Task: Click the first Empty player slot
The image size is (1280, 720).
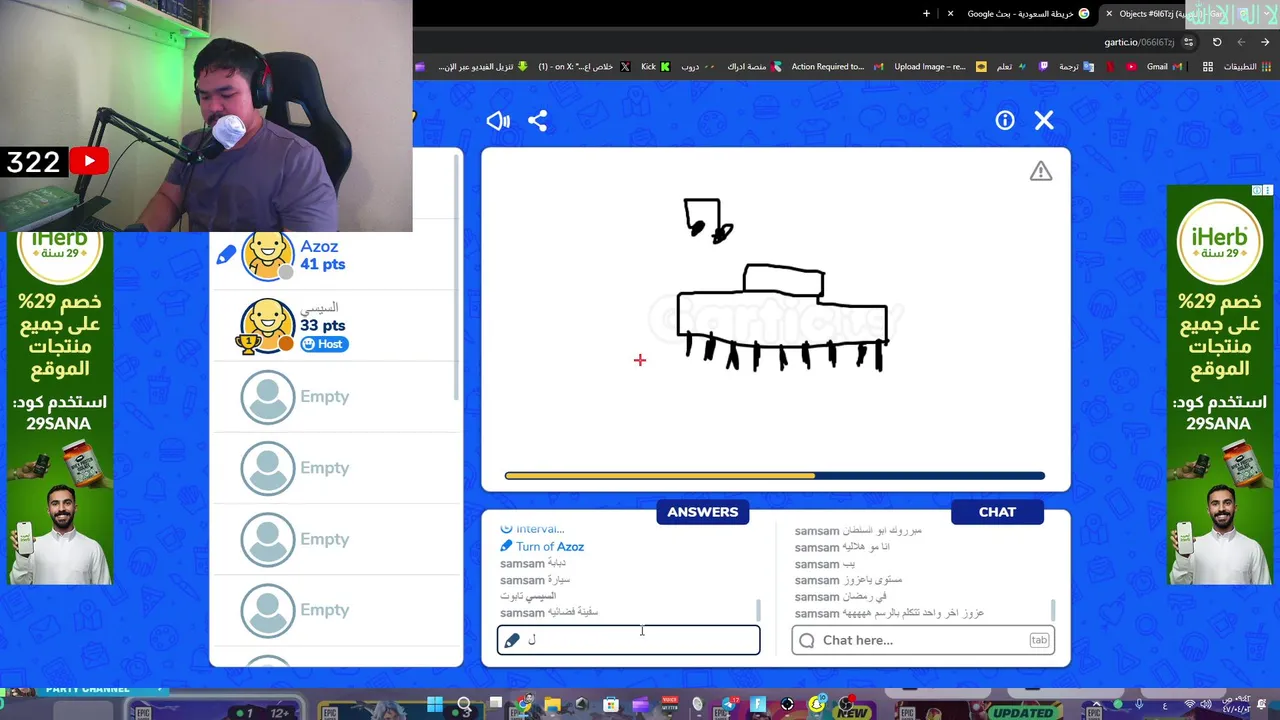Action: tap(336, 396)
